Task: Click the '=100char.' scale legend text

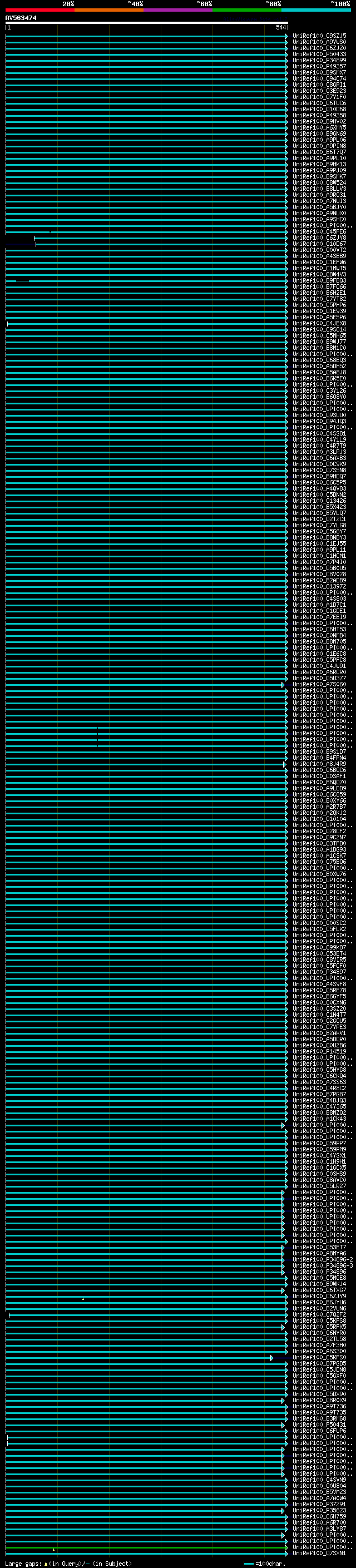Action: 270,1564
